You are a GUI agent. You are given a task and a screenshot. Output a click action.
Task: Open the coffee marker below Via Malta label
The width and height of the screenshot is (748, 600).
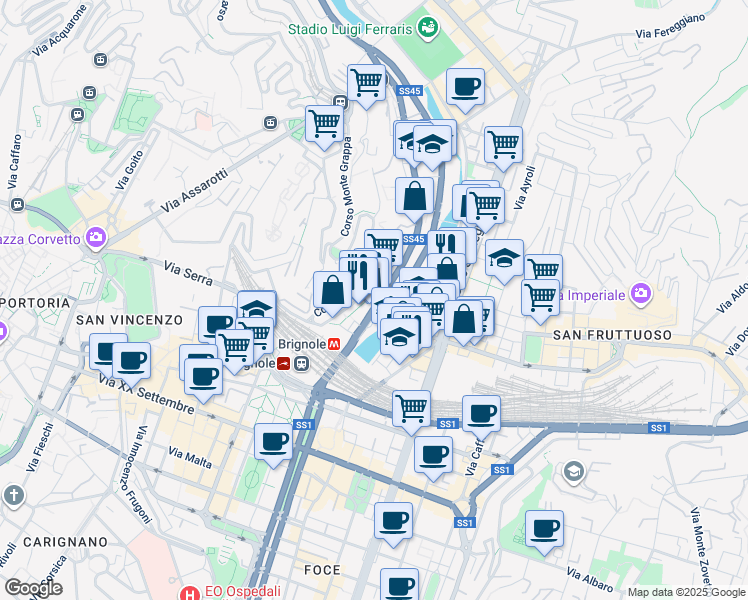(x=272, y=441)
